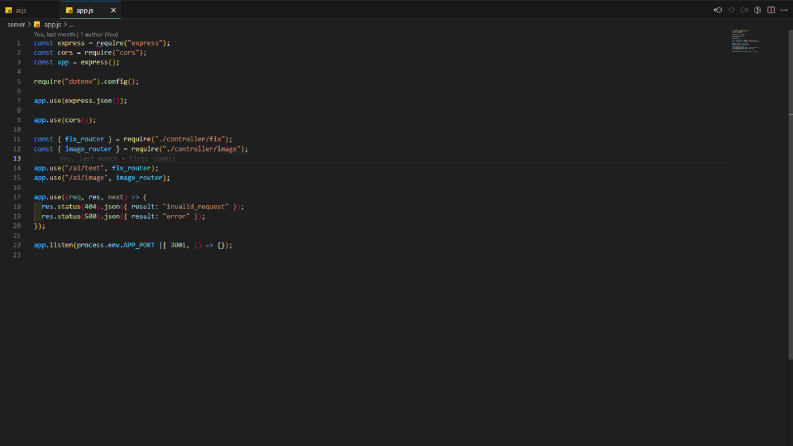Click the "invalid_request" string on line 18

(x=196, y=206)
